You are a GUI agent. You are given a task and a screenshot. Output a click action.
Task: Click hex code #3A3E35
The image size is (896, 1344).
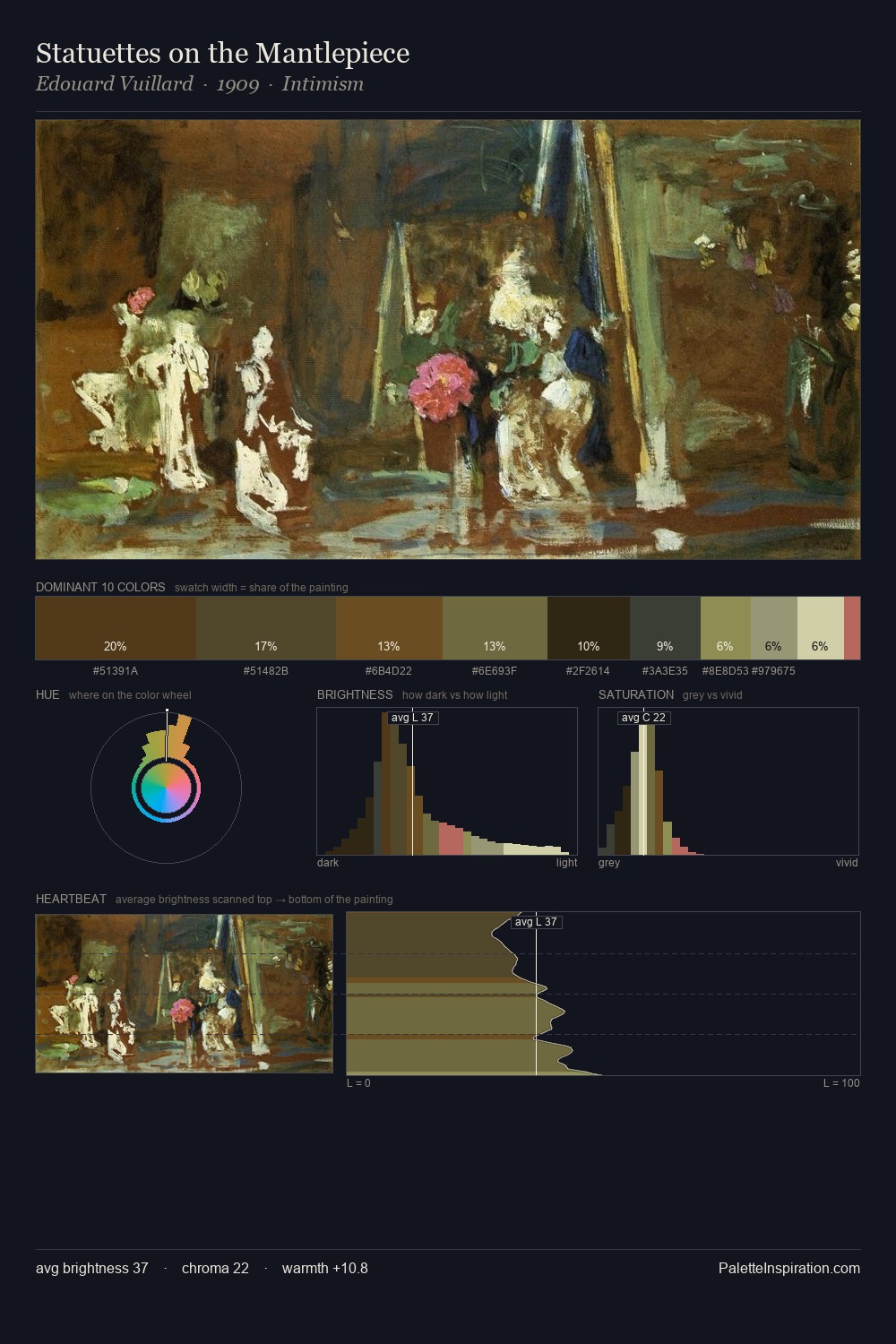[665, 671]
